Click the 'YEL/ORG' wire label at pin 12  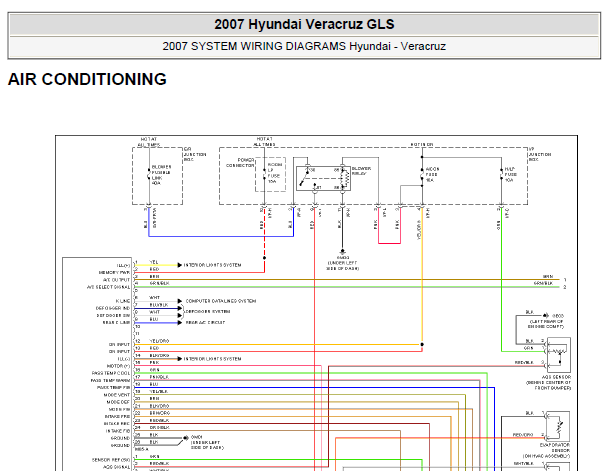pyautogui.click(x=159, y=341)
